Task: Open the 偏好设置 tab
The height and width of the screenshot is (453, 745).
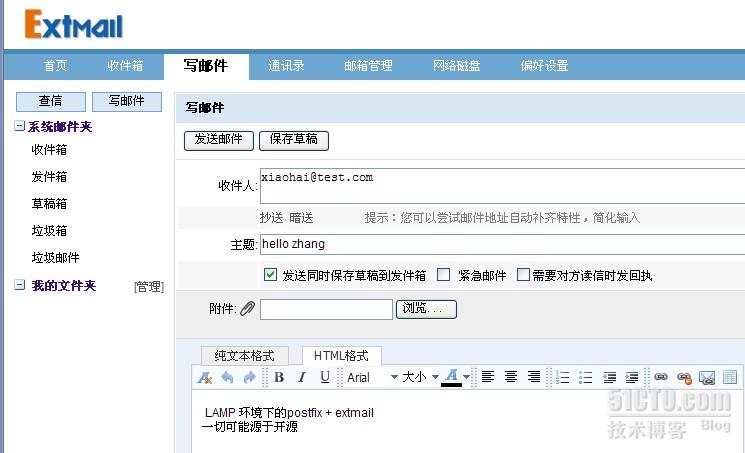Action: coord(544,66)
